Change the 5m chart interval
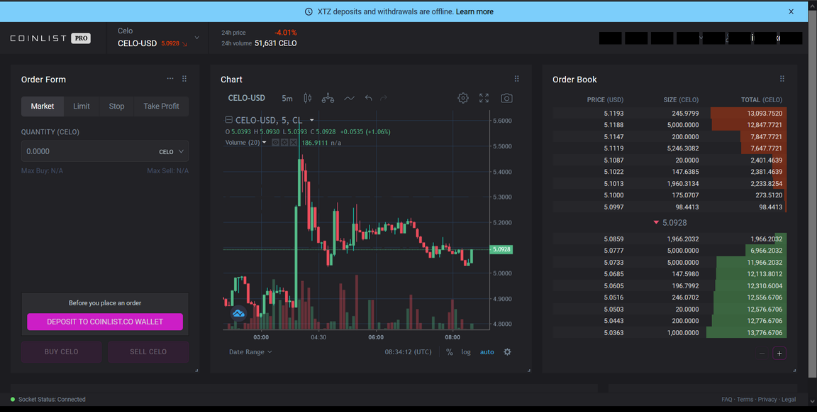The height and width of the screenshot is (412, 817). (x=287, y=98)
